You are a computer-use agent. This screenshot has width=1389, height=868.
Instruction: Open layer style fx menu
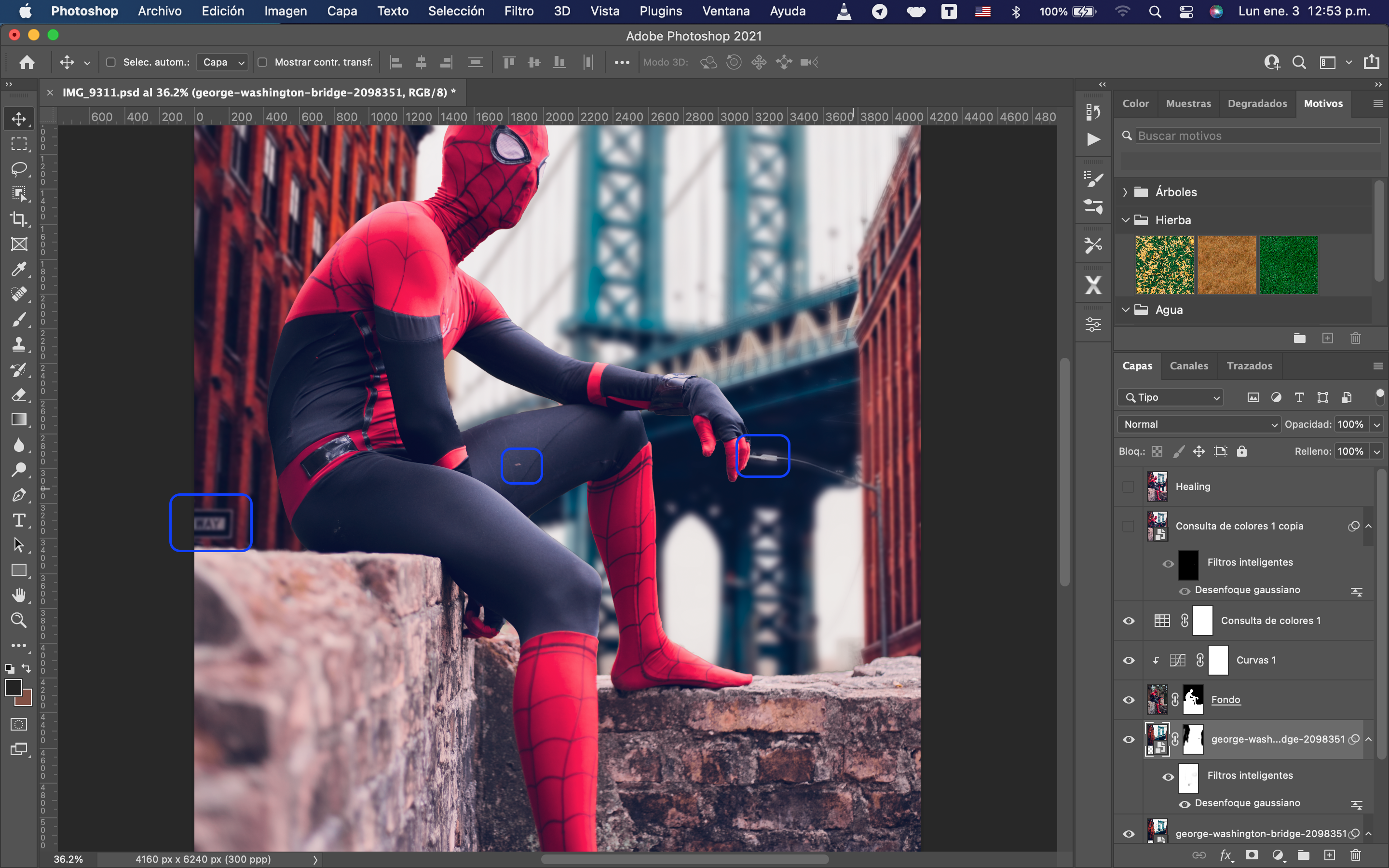coord(1226,855)
